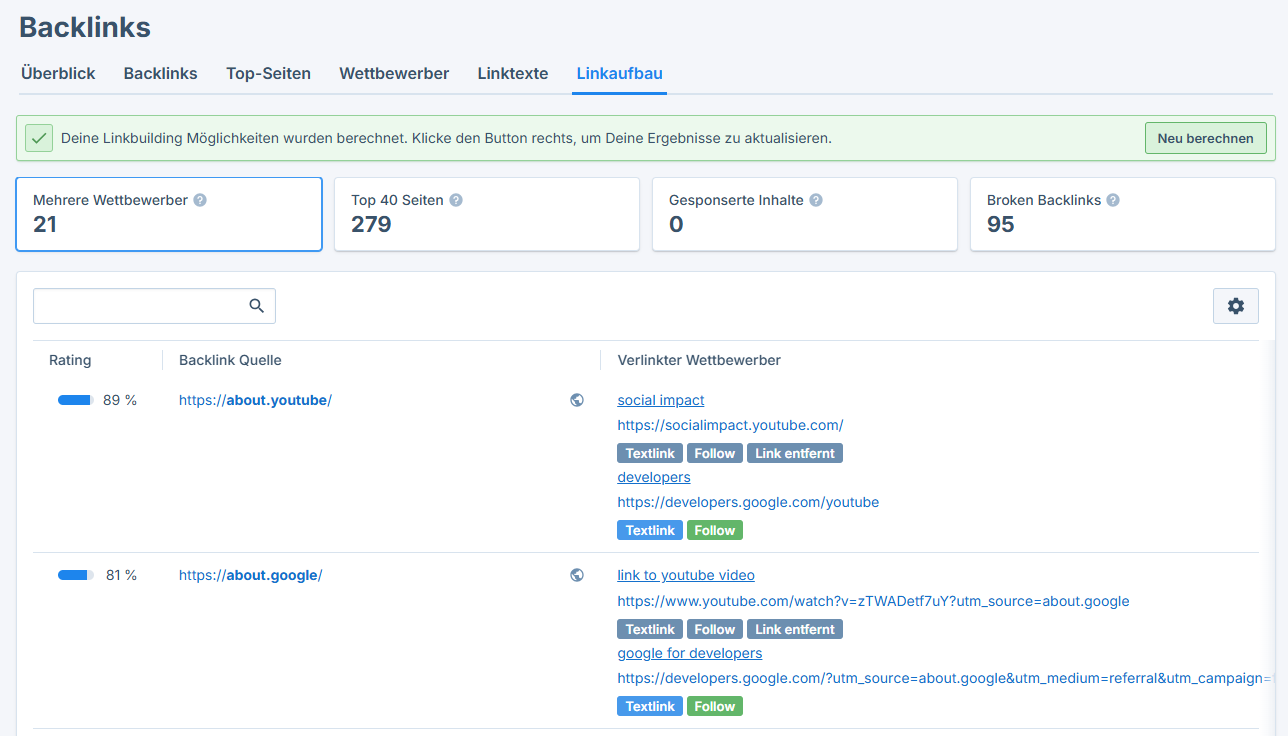Click the developers anchor link
This screenshot has width=1288, height=736.
[x=654, y=477]
